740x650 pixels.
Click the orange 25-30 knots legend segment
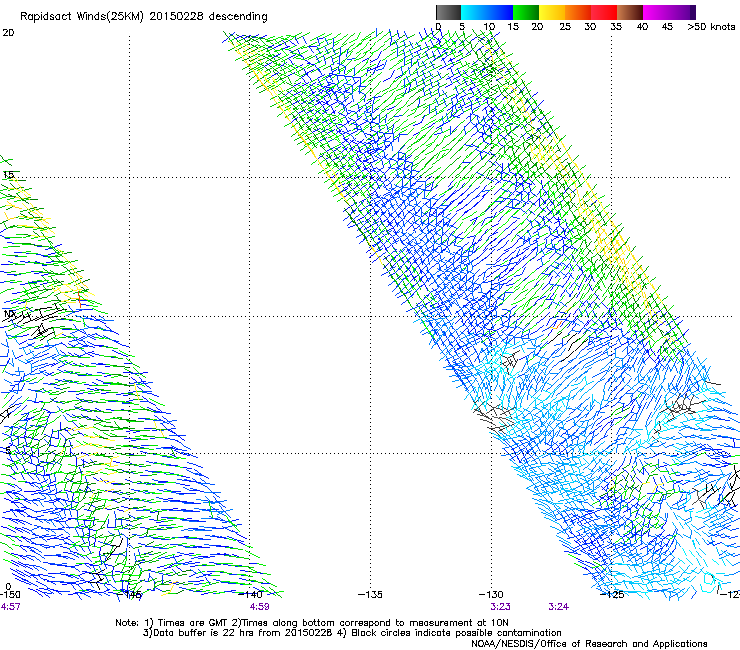(578, 12)
